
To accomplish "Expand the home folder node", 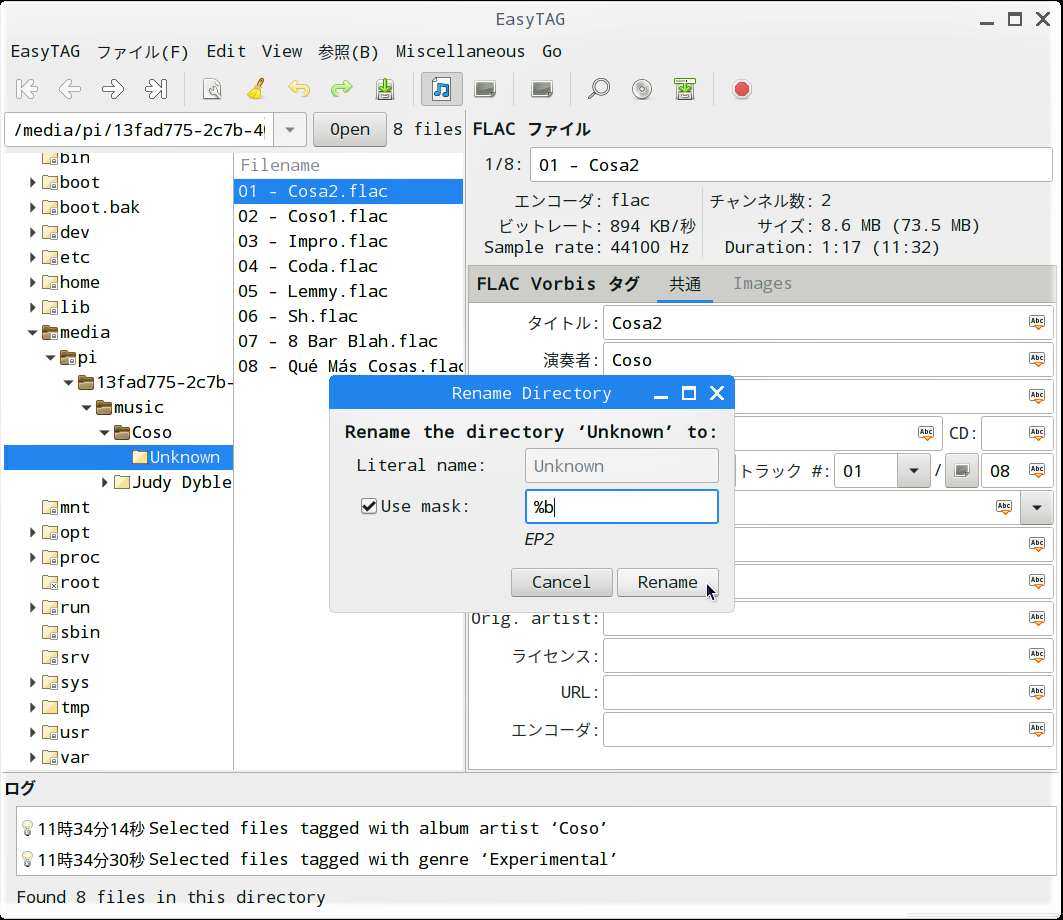I will click(x=33, y=282).
